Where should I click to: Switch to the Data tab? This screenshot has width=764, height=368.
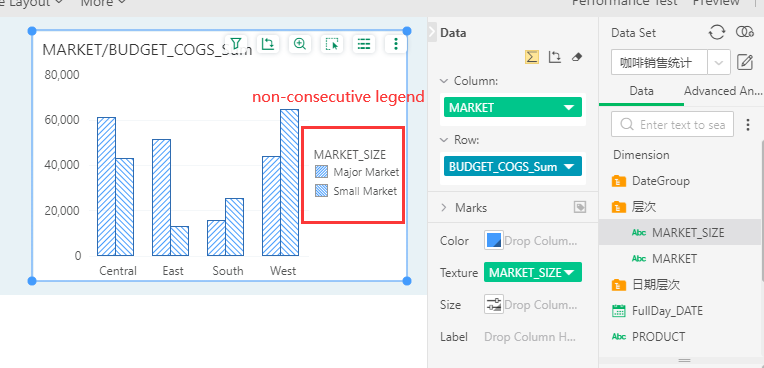coord(641,91)
